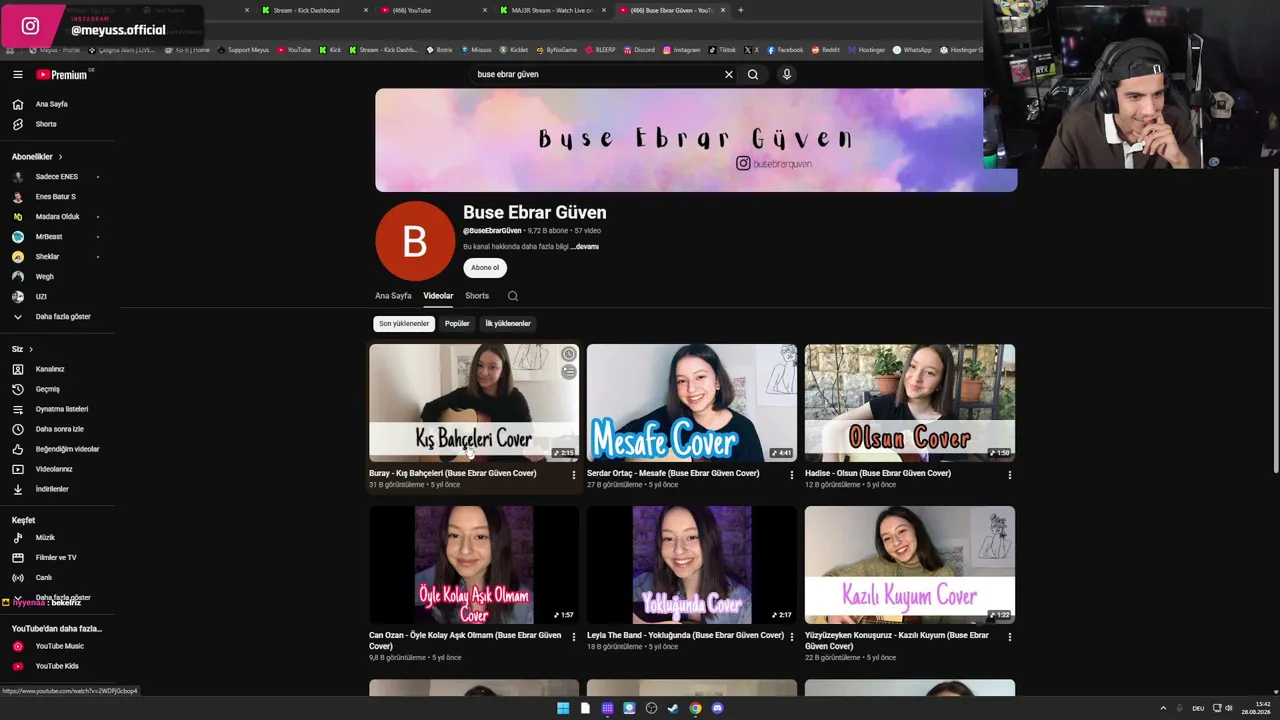
Task: Open Reddit bookmark in bookmarks bar
Action: coord(826,50)
